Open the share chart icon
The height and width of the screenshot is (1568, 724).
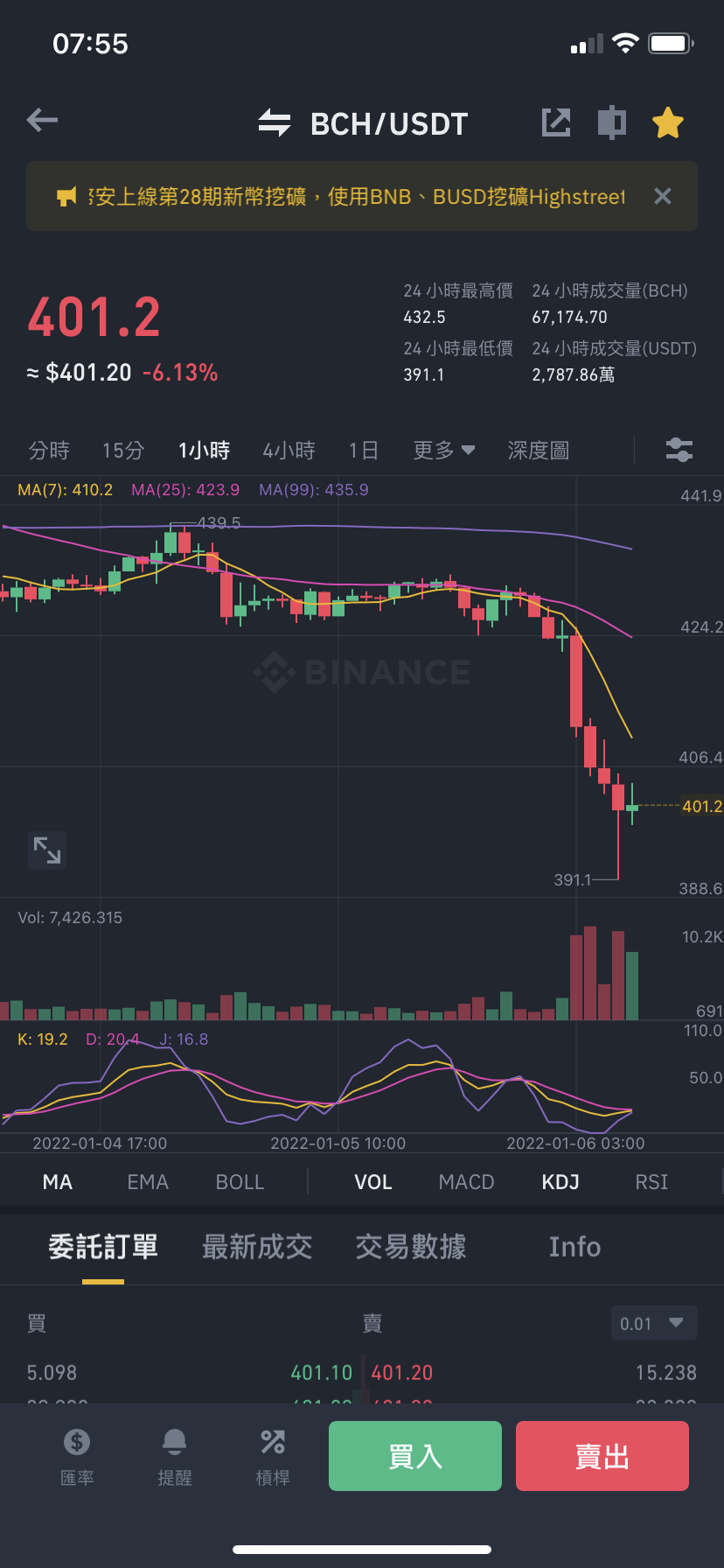[x=556, y=122]
